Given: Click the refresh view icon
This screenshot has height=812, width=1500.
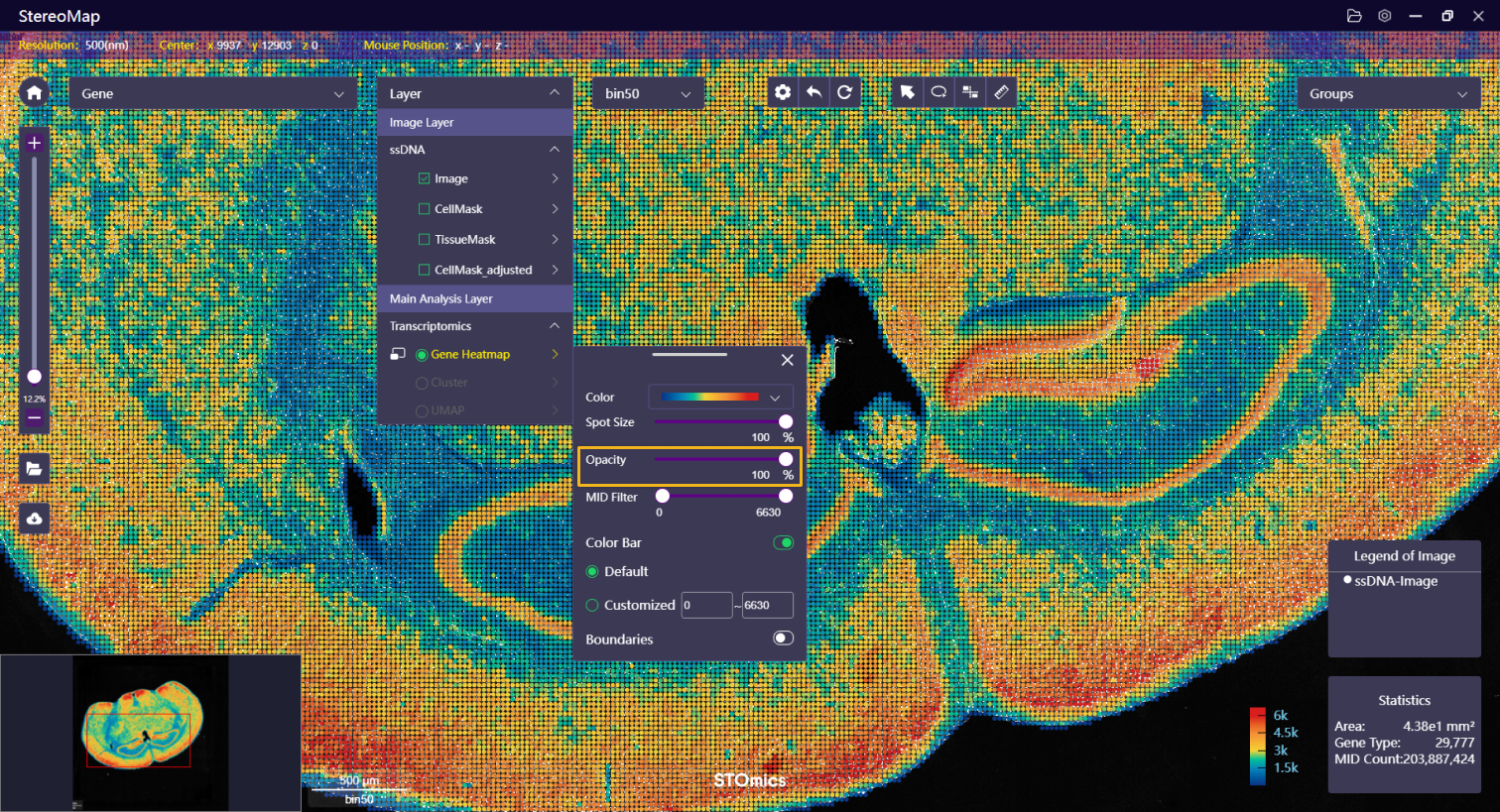Looking at the screenshot, I should [x=844, y=92].
